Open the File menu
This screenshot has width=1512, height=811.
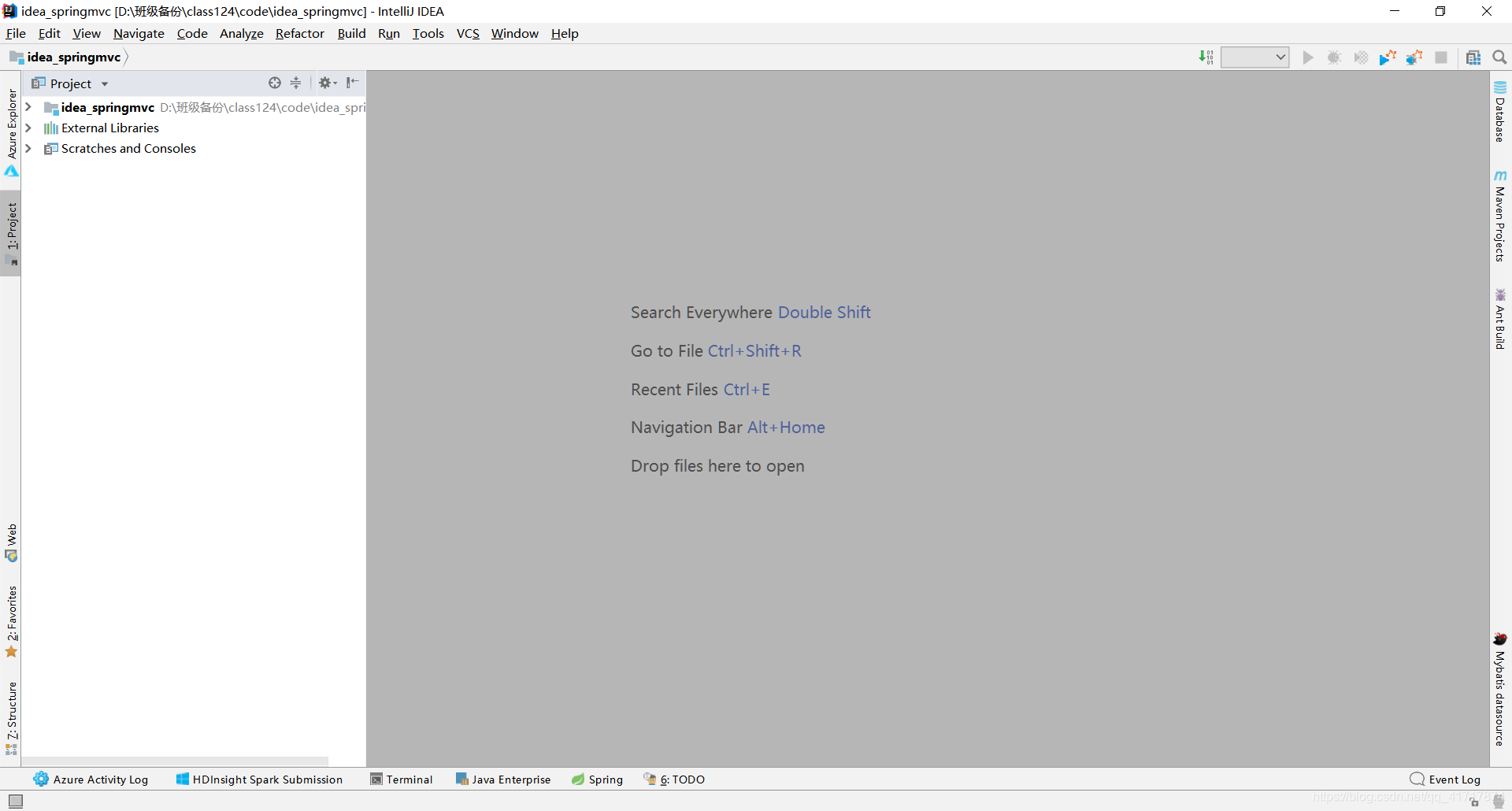click(16, 33)
